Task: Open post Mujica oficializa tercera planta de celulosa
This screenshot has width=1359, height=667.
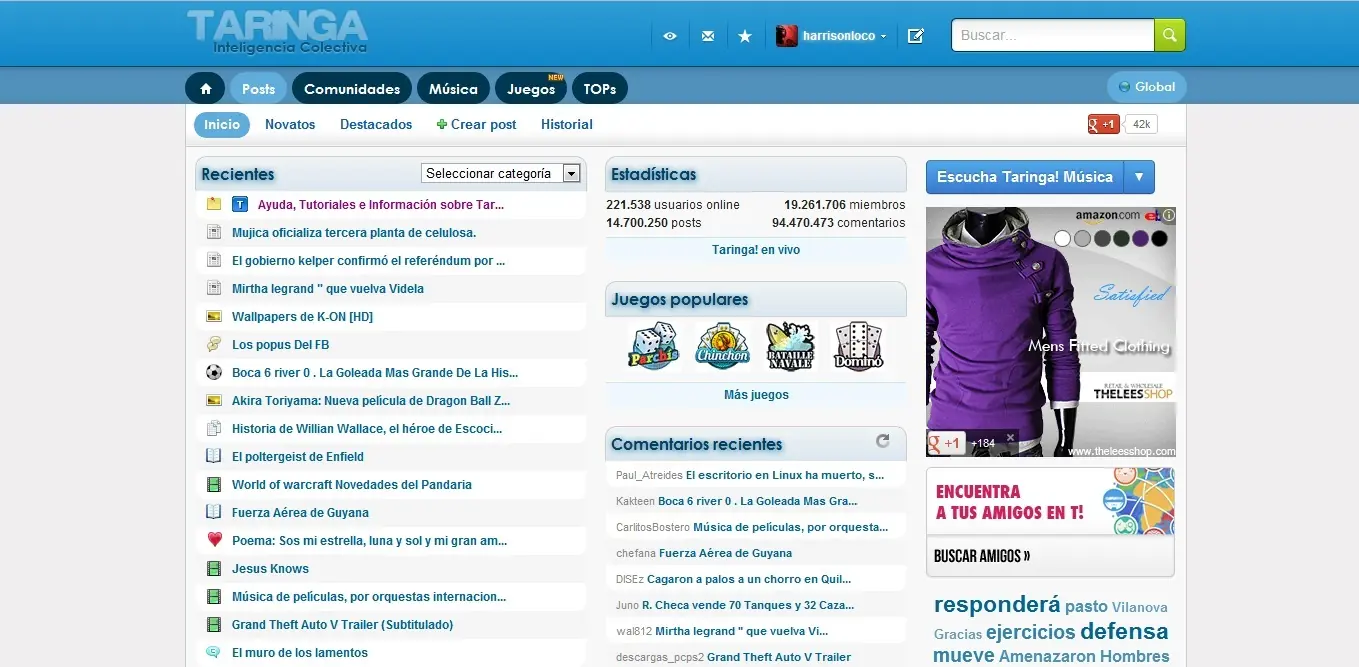Action: [354, 232]
